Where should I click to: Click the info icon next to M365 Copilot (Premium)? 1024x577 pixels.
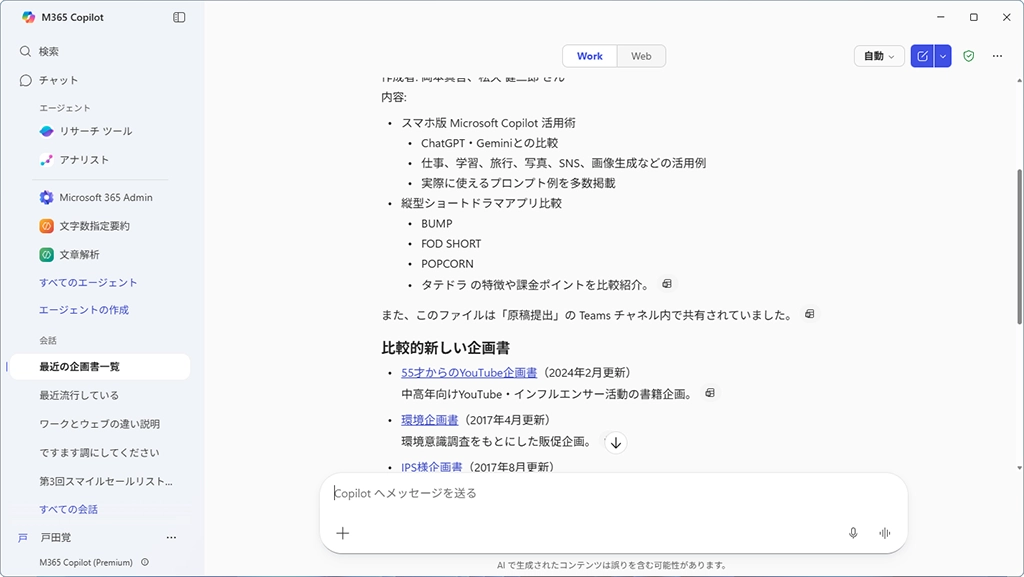[145, 562]
